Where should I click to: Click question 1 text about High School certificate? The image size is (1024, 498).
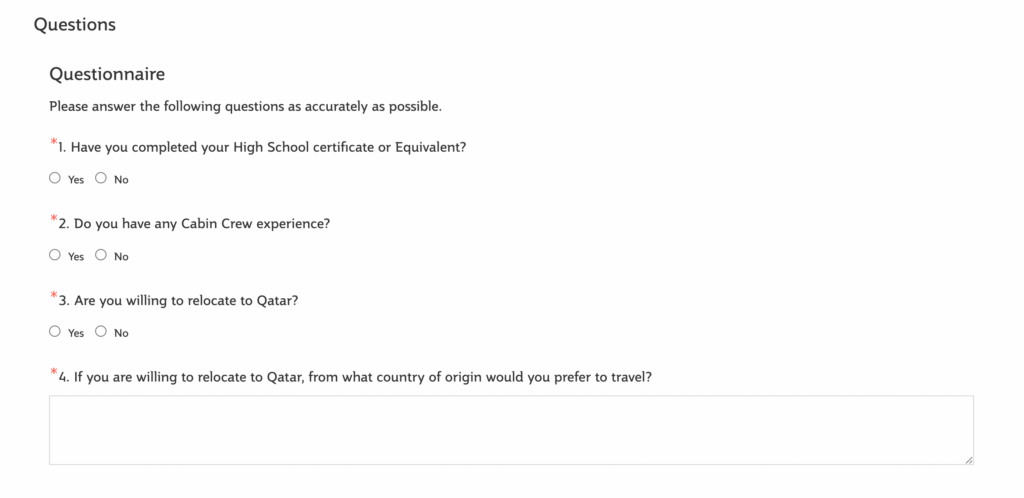click(262, 148)
